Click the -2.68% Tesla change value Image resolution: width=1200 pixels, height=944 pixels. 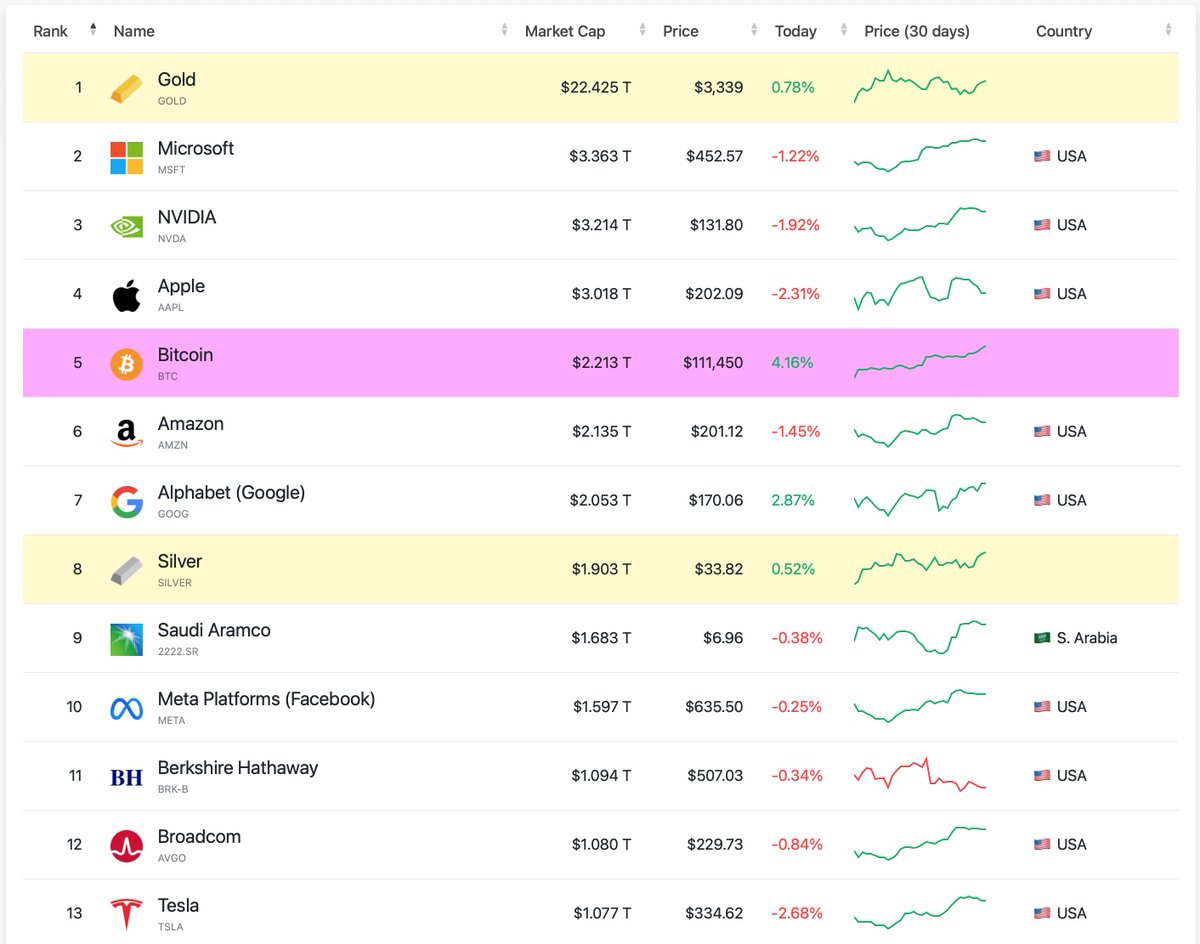pos(795,913)
